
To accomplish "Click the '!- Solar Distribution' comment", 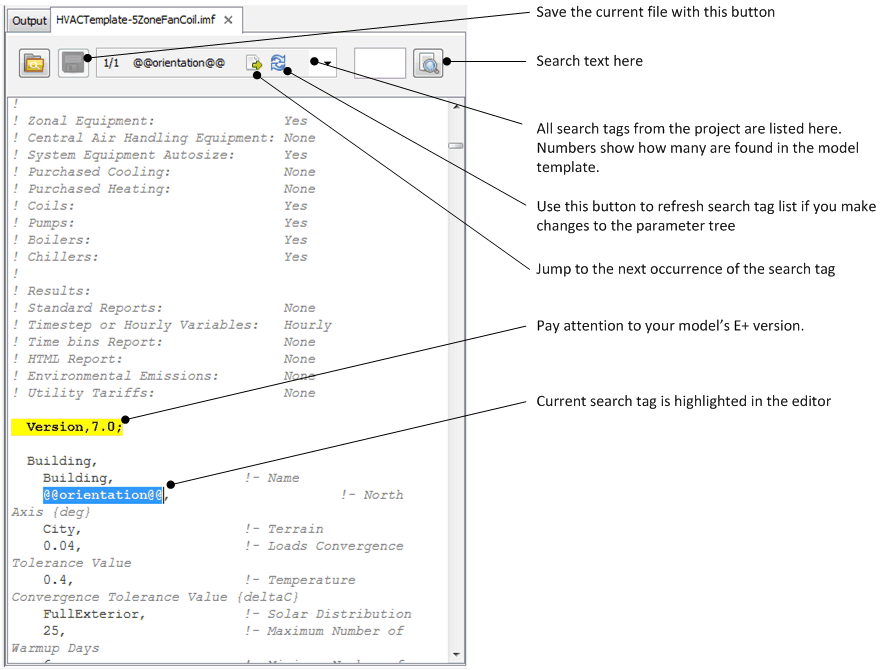I will (328, 614).
